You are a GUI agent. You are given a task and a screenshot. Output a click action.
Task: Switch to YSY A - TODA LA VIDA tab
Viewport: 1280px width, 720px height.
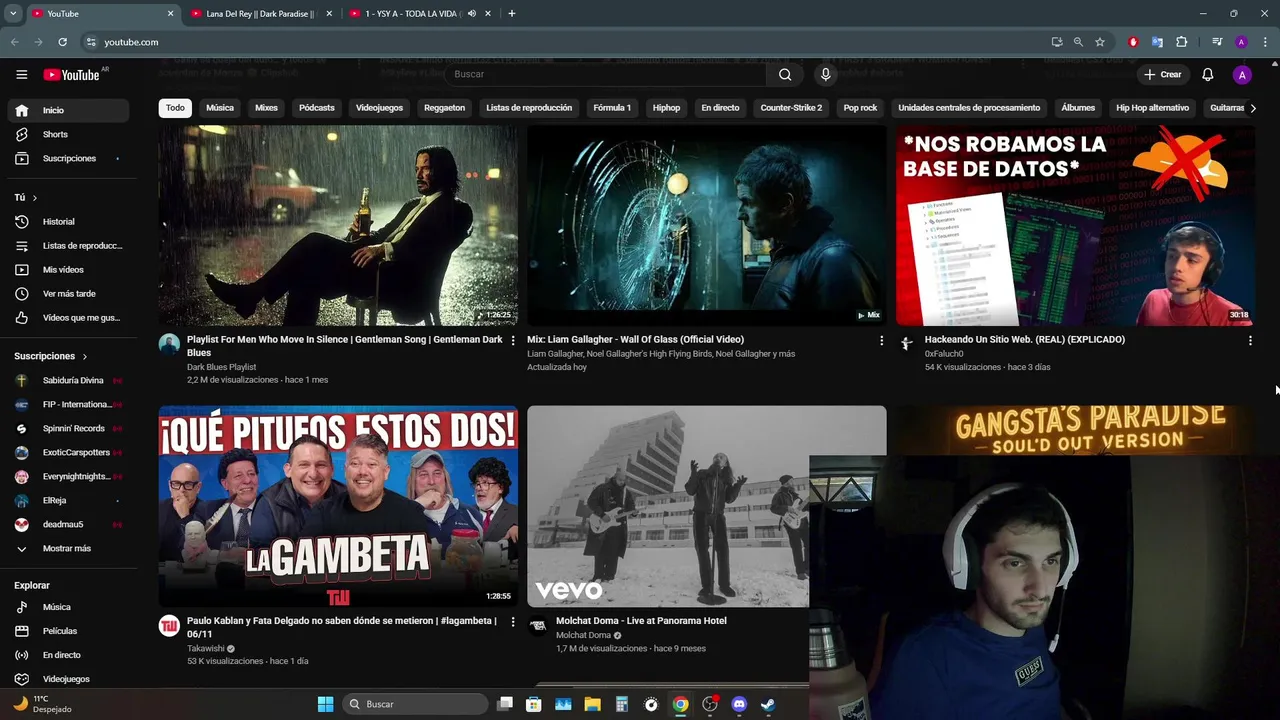(420, 13)
